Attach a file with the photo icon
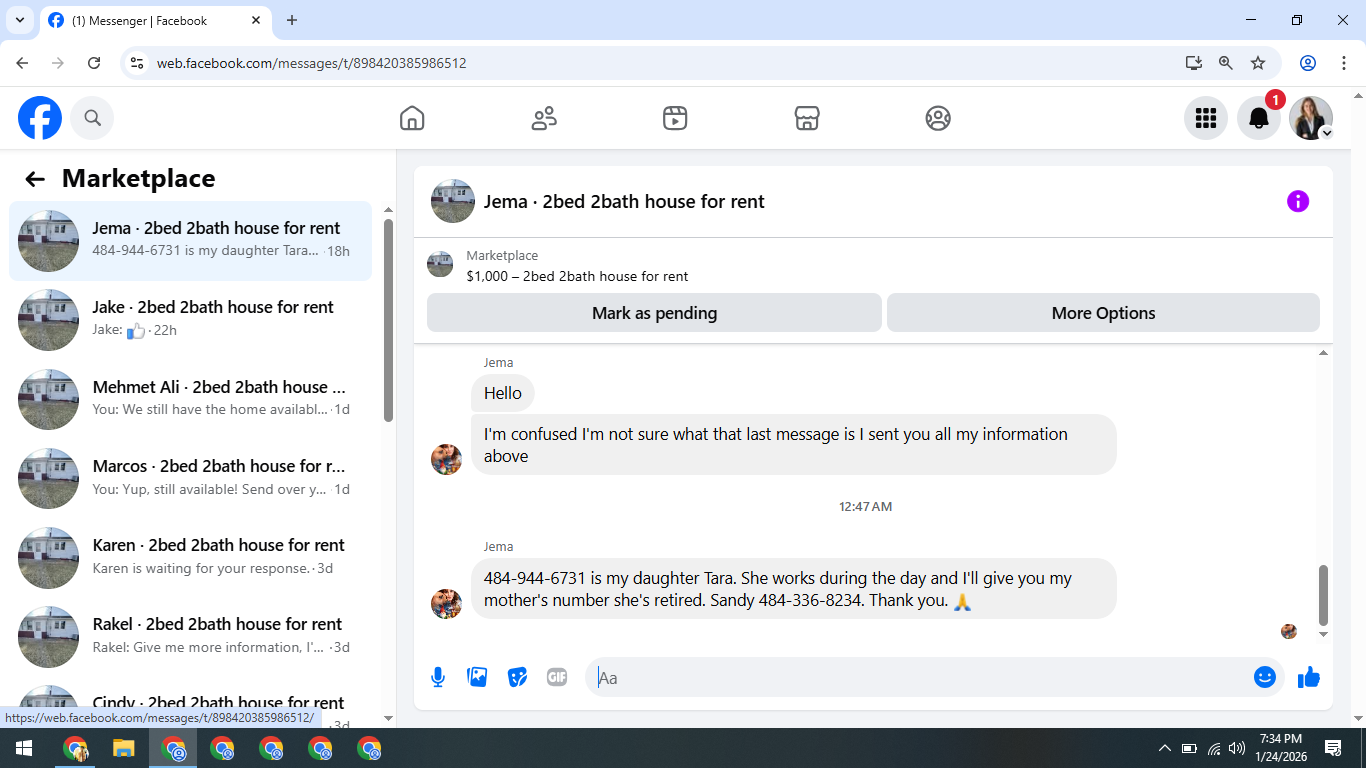 (478, 677)
